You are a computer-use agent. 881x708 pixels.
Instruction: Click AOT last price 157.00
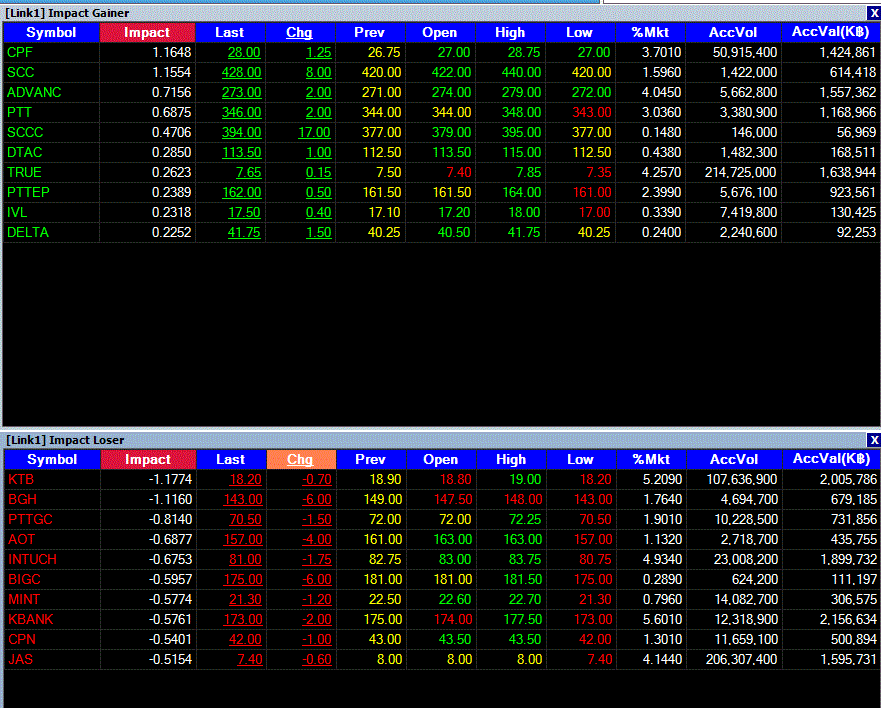[x=243, y=540]
